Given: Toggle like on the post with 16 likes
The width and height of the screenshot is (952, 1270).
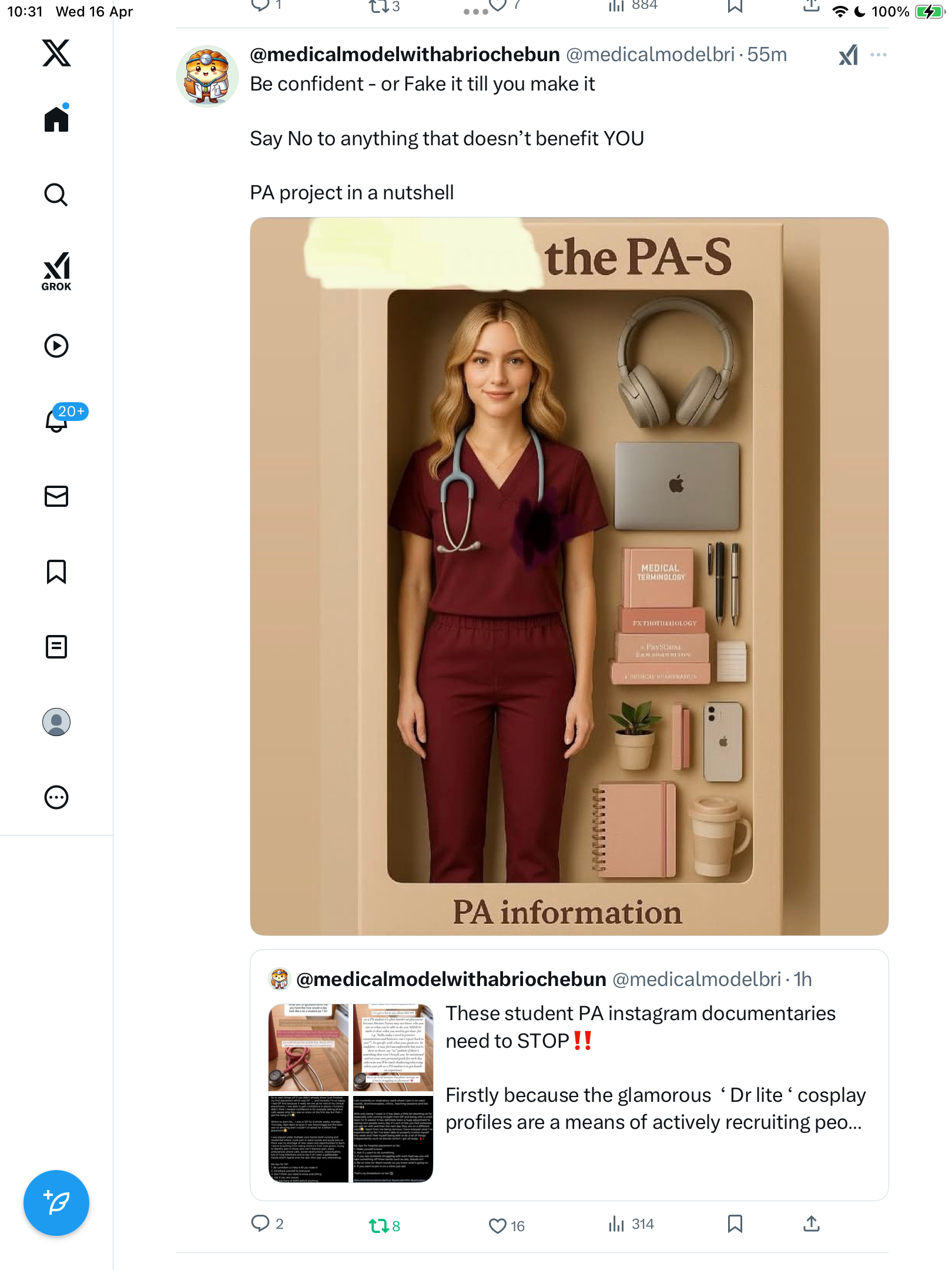Looking at the screenshot, I should (x=507, y=1225).
